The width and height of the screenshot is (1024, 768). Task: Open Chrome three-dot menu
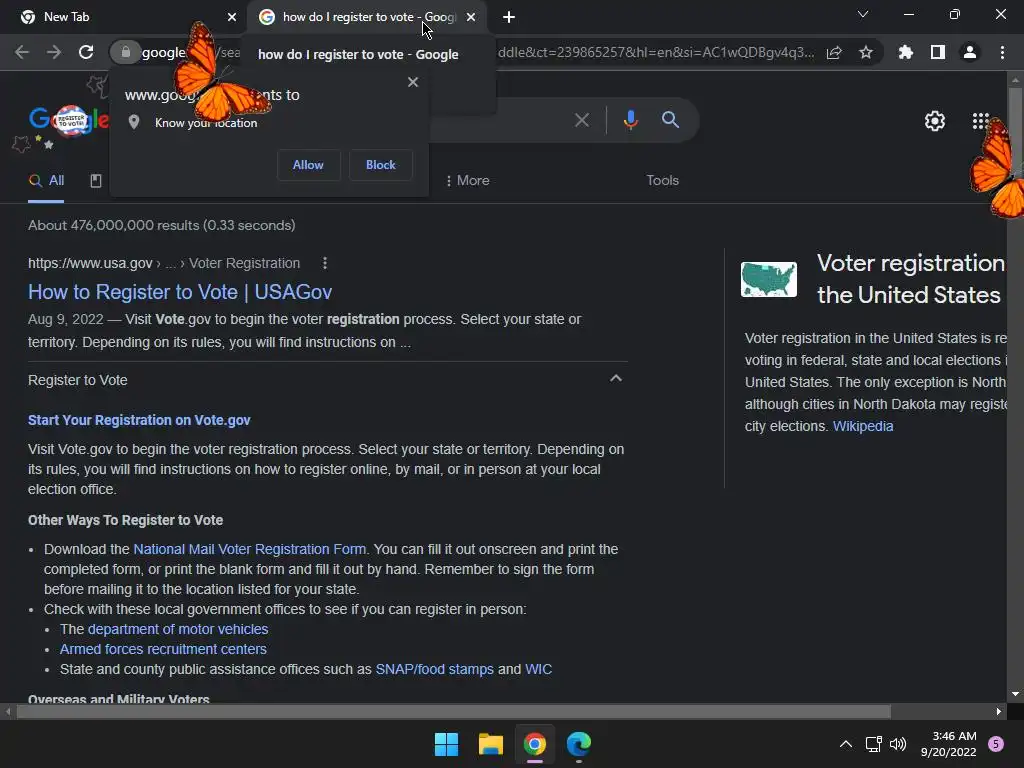[x=1002, y=52]
